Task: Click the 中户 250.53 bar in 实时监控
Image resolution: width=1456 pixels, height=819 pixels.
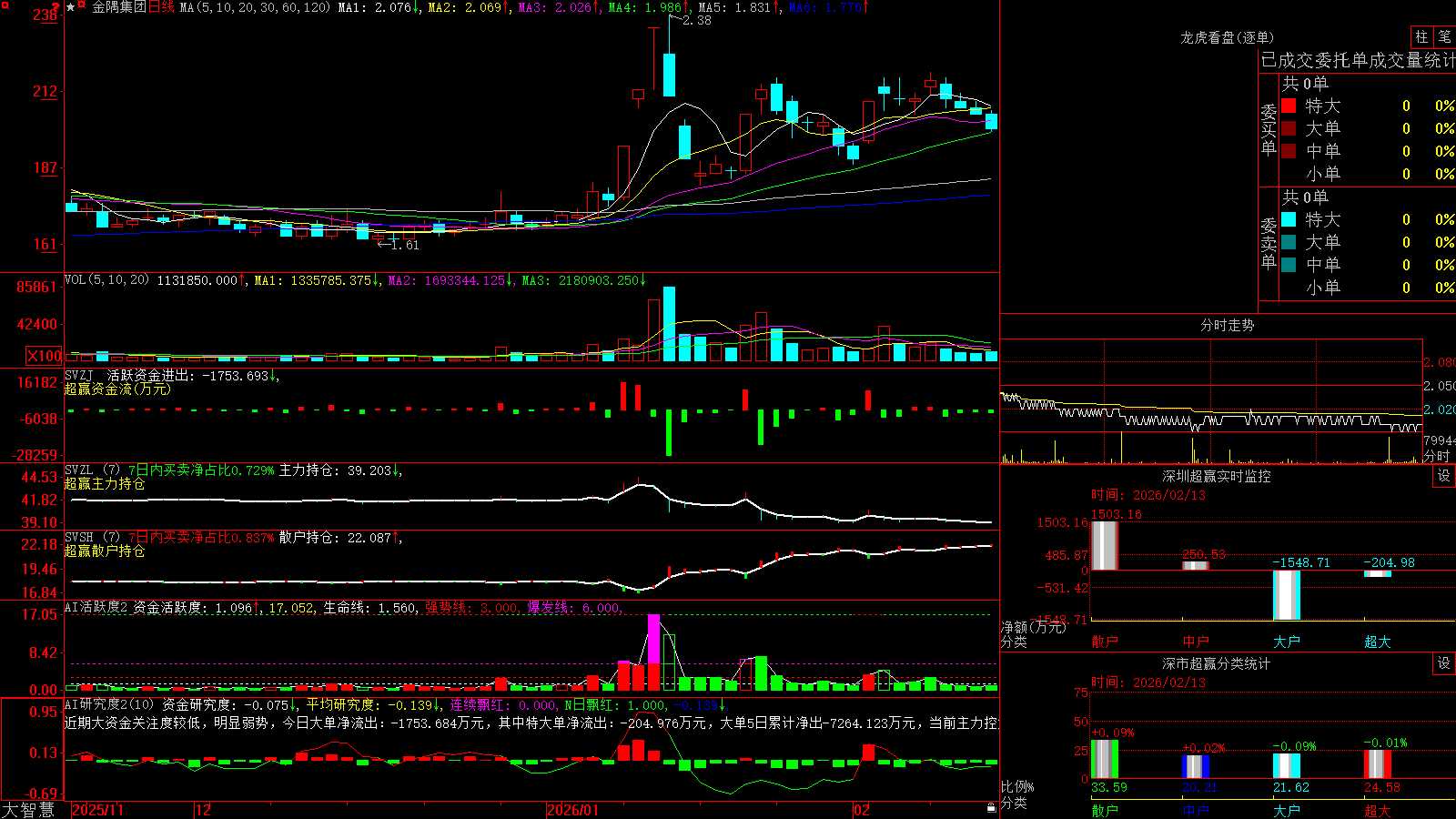Action: pyautogui.click(x=1195, y=565)
